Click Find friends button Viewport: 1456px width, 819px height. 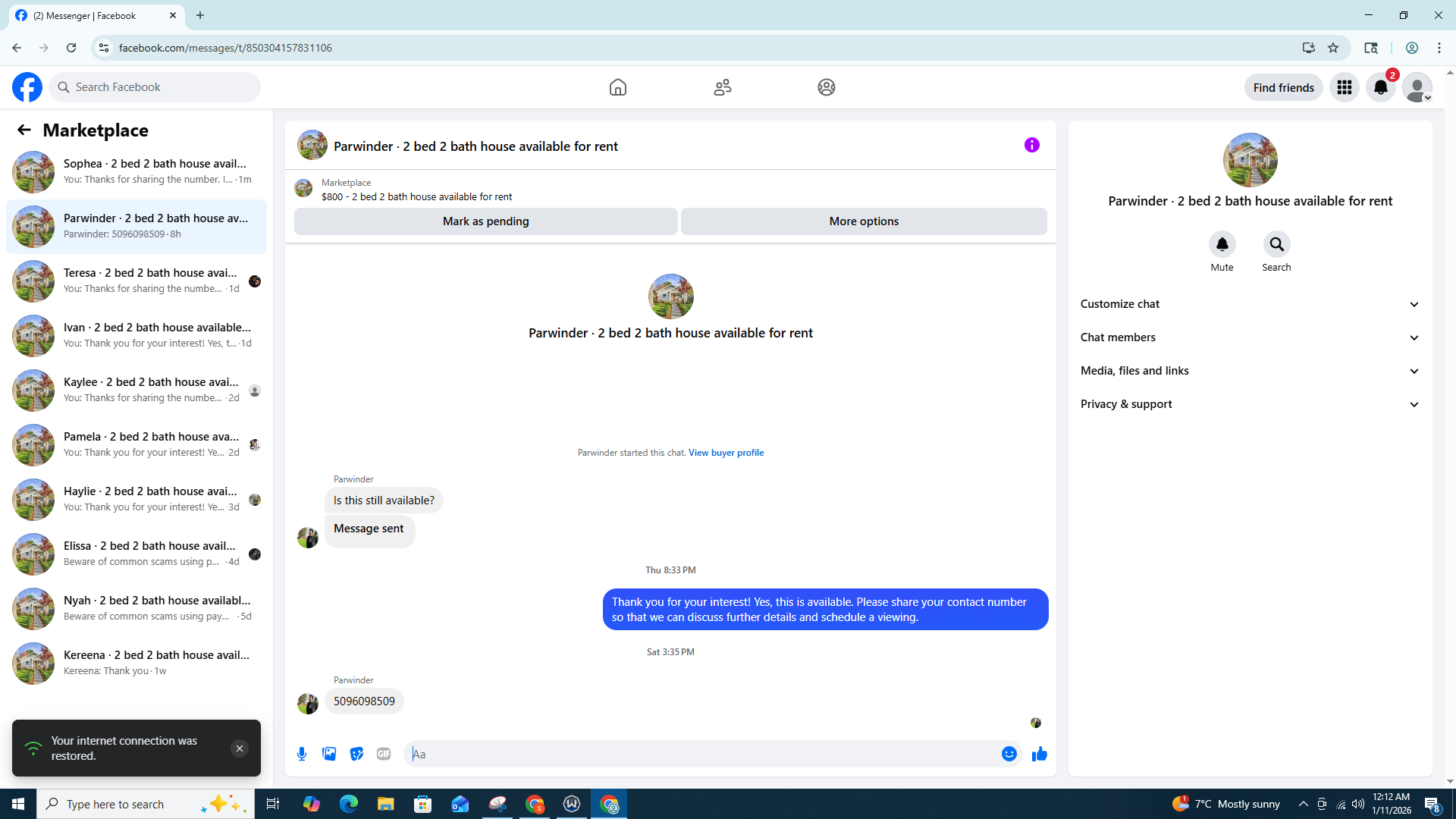1284,87
